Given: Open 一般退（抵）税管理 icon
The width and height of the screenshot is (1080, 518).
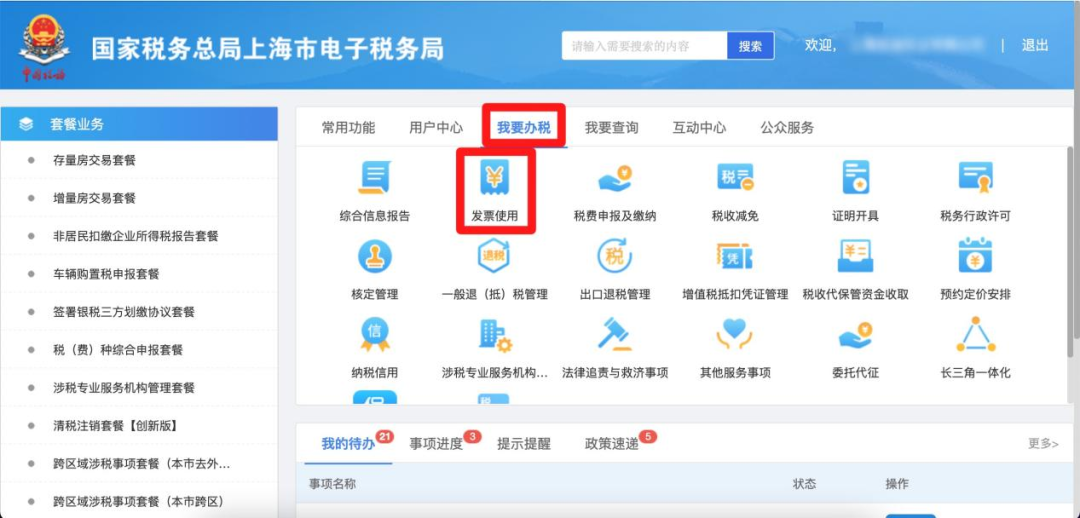Looking at the screenshot, I should 495,256.
